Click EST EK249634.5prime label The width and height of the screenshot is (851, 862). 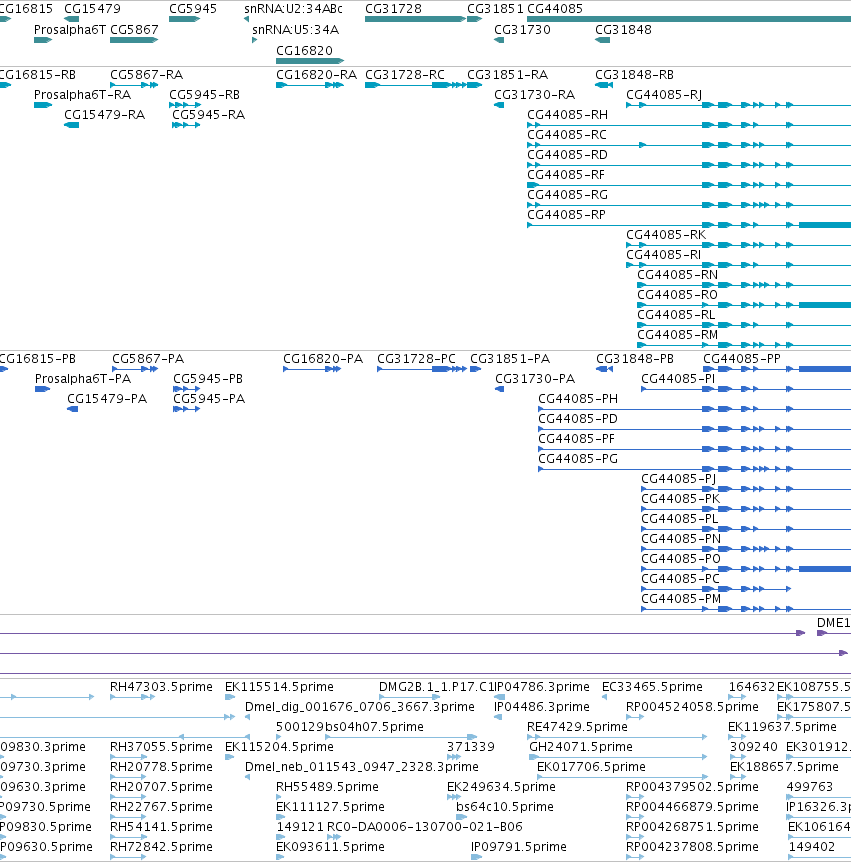coord(501,787)
